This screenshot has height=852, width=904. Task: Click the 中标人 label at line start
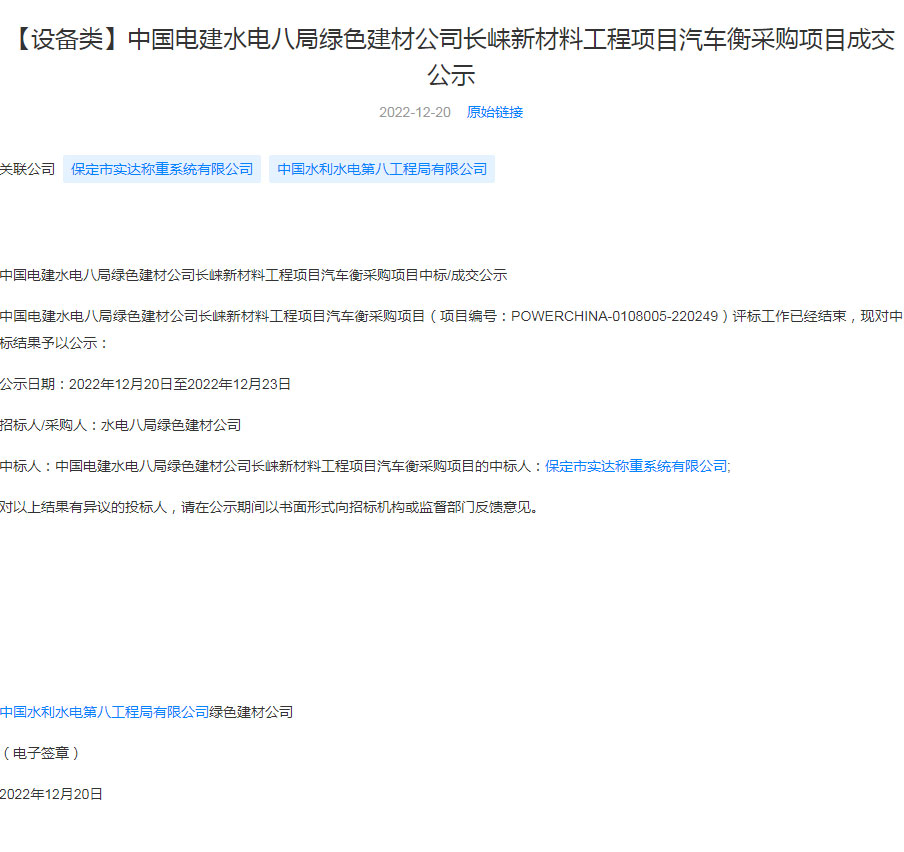pos(22,466)
